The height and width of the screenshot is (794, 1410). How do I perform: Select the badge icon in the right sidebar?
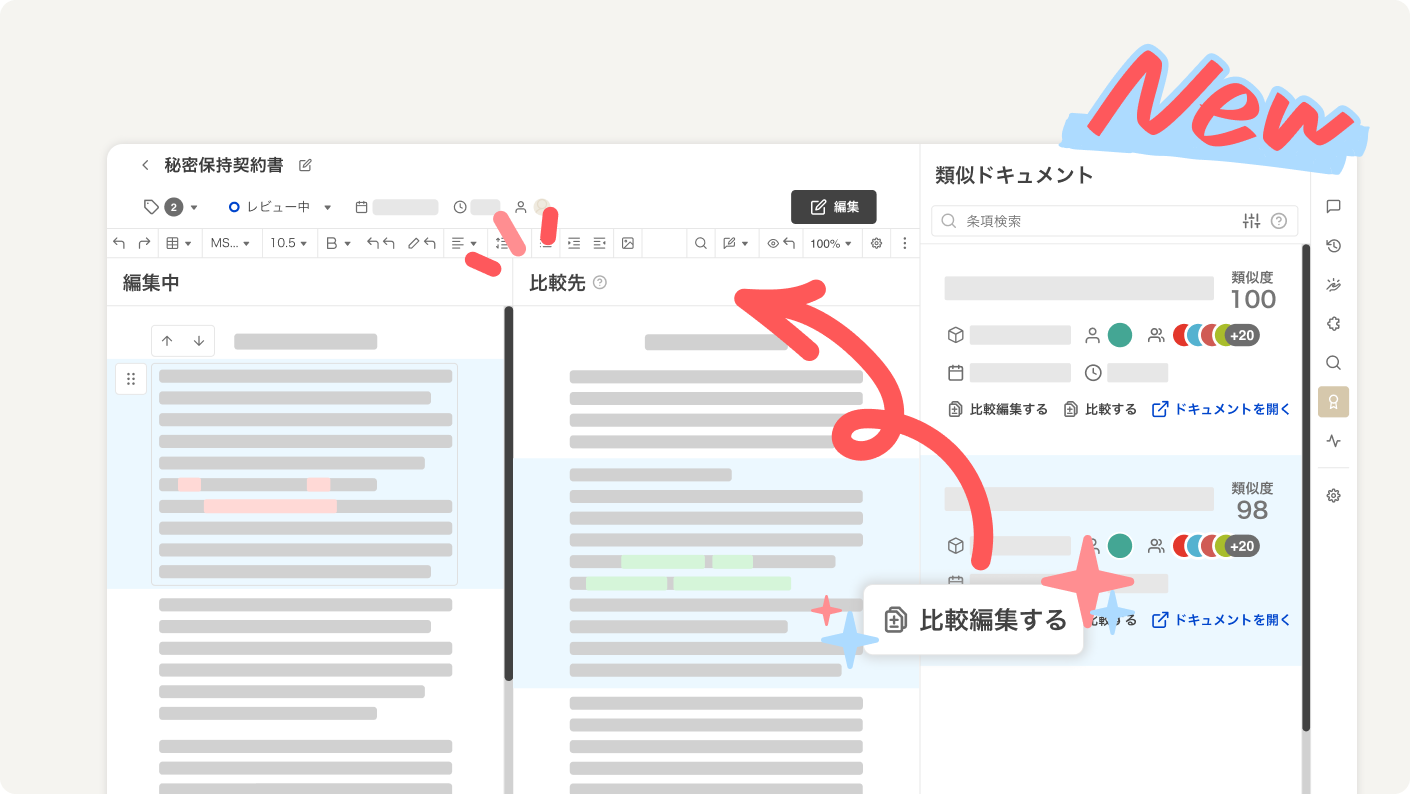point(1333,402)
